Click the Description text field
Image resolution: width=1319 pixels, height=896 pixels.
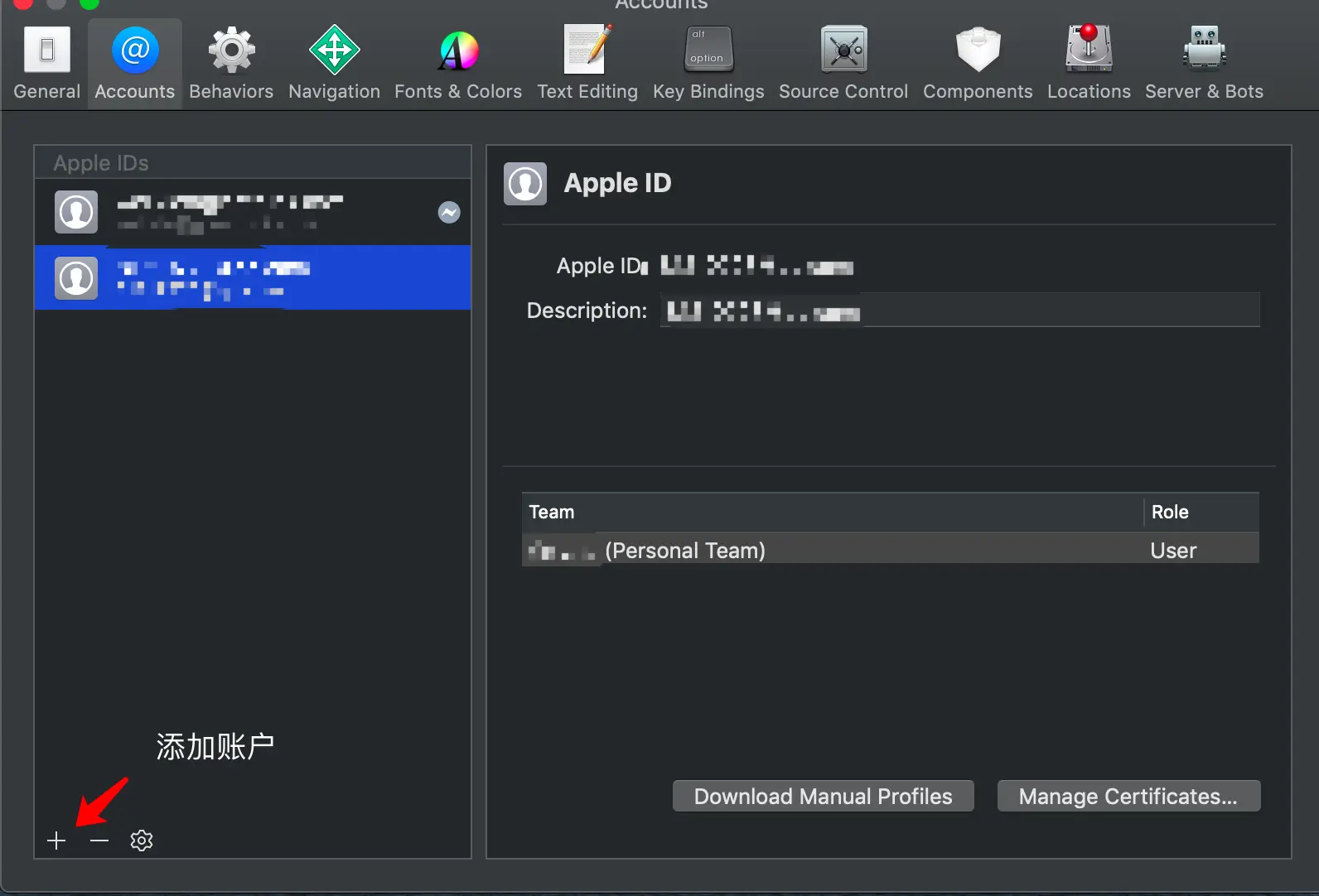click(959, 311)
